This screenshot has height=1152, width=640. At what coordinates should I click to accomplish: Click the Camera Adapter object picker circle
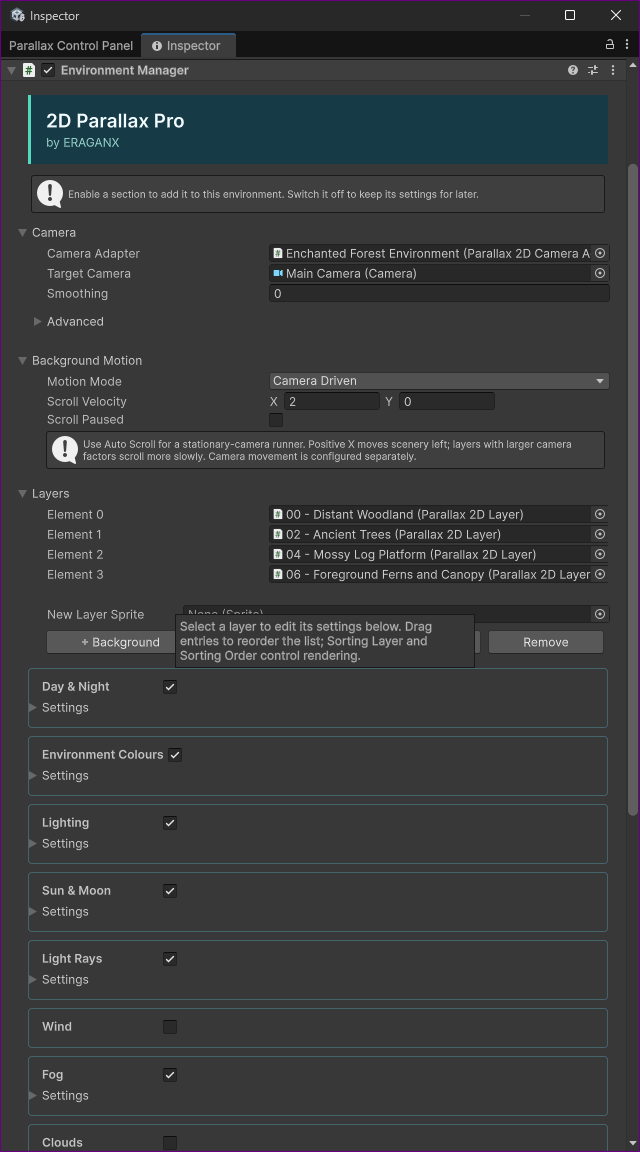click(600, 253)
